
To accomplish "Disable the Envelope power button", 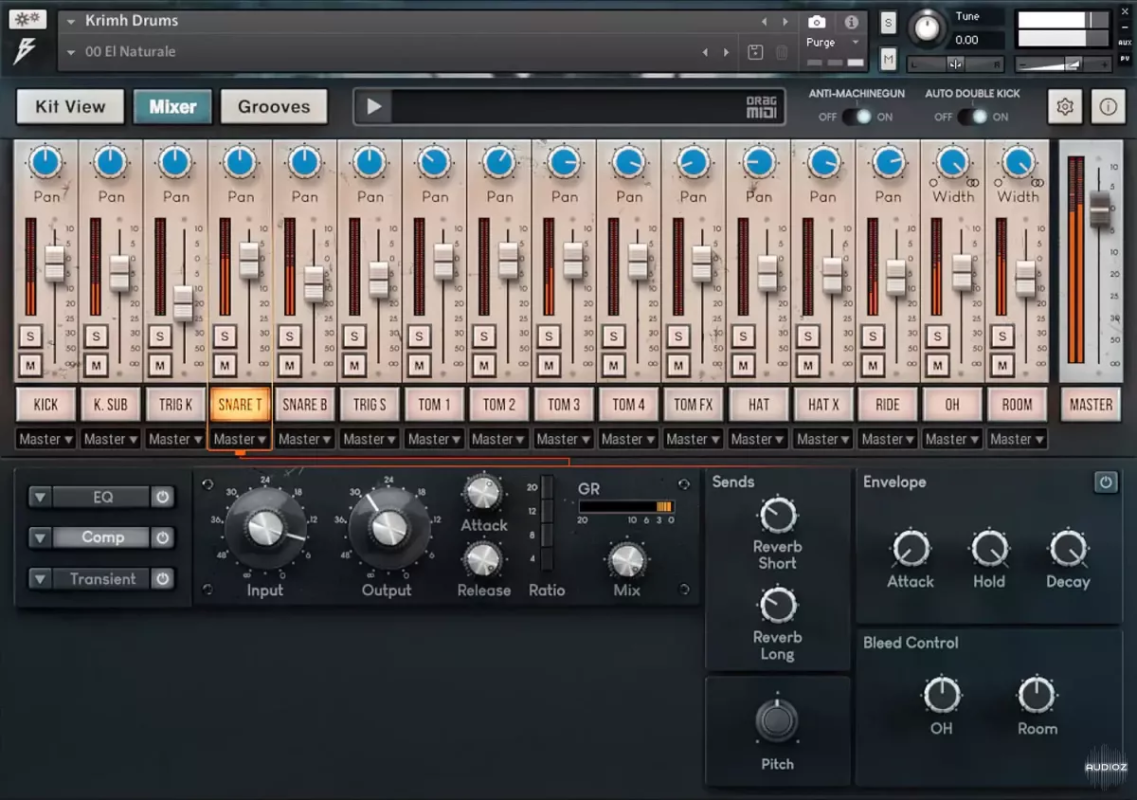I will (1105, 482).
